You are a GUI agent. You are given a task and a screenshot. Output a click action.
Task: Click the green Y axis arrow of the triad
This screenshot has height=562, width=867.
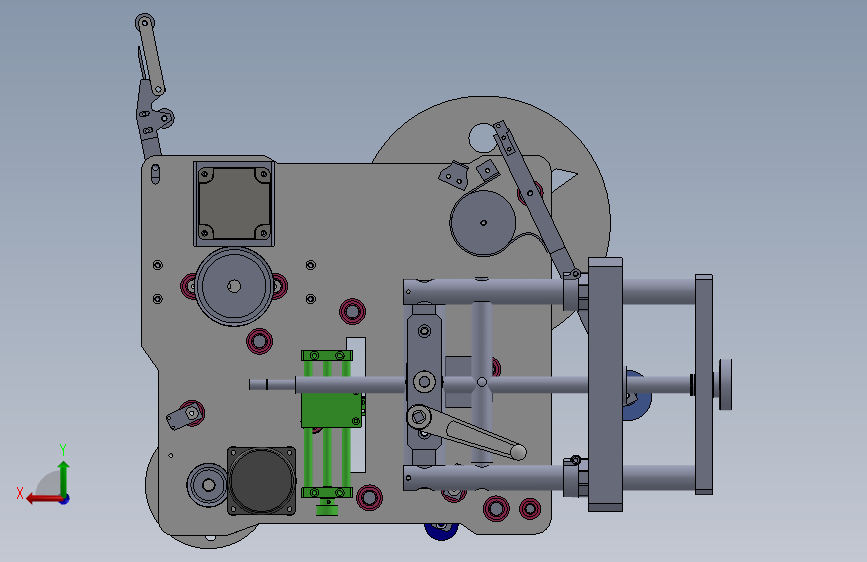64,478
